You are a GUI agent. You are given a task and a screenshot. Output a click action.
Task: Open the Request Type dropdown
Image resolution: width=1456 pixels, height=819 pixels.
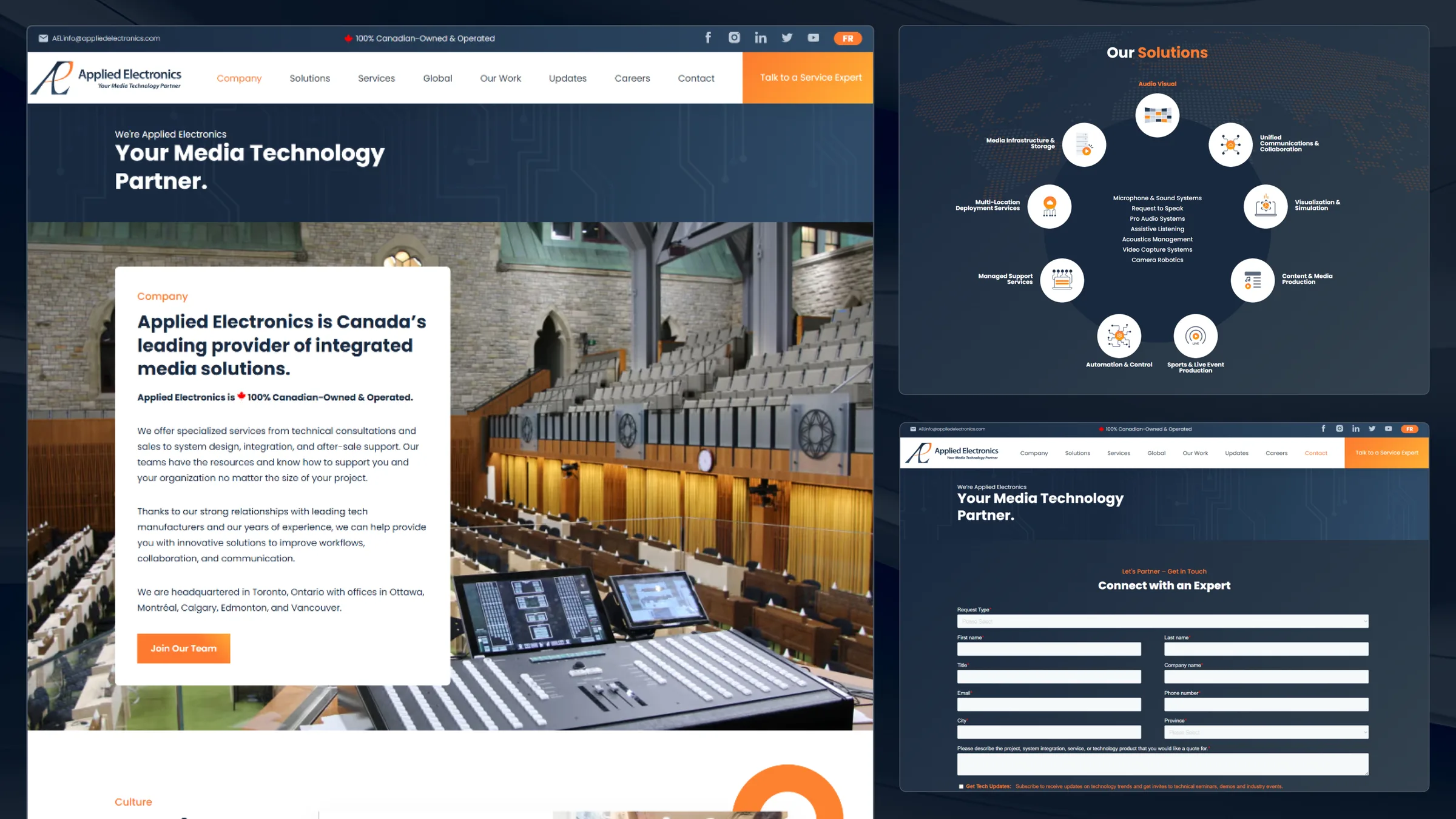pos(1162,621)
